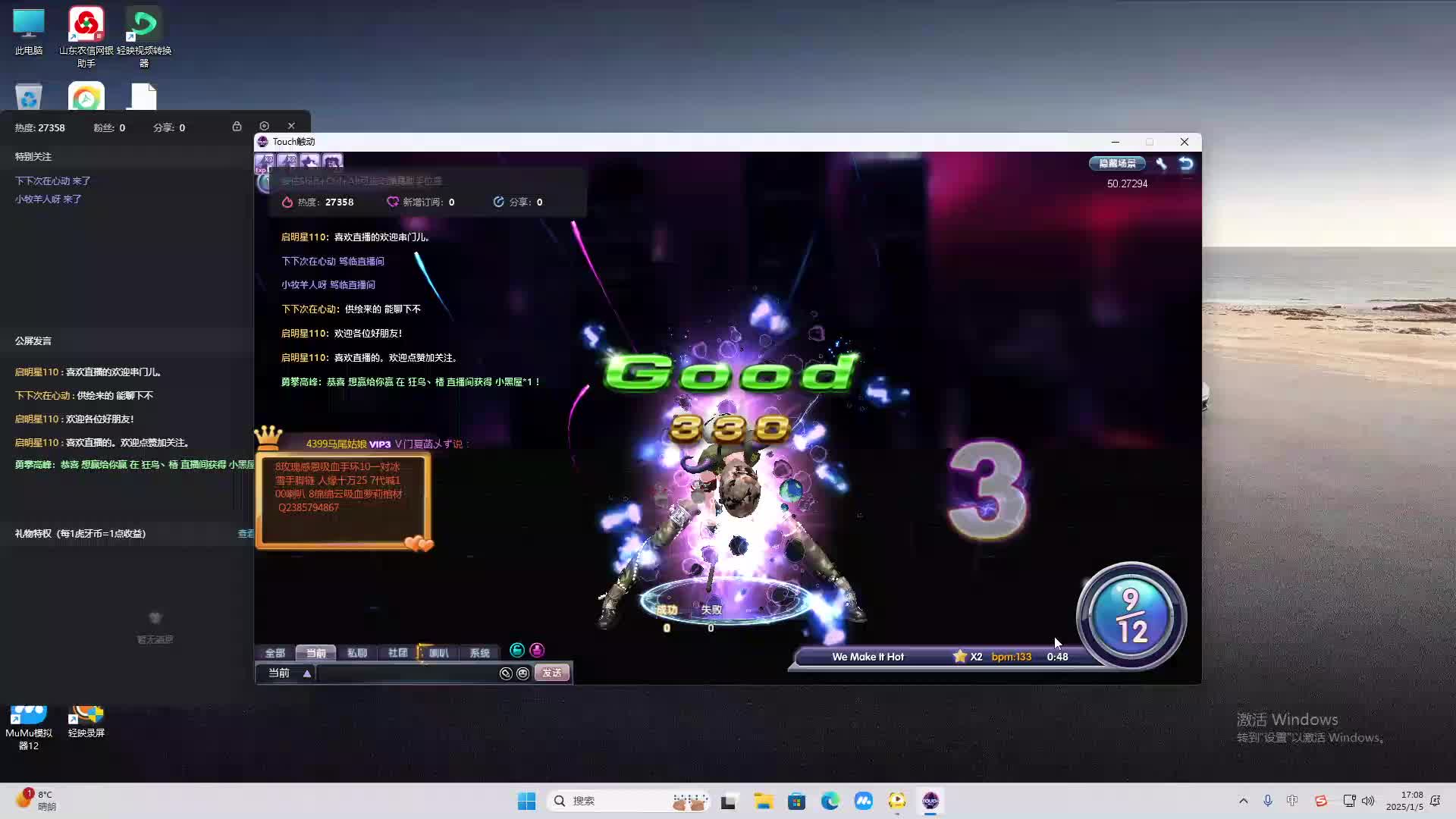Switch to the 系统 chat tab
Screen dimensions: 1456x819
[x=479, y=653]
